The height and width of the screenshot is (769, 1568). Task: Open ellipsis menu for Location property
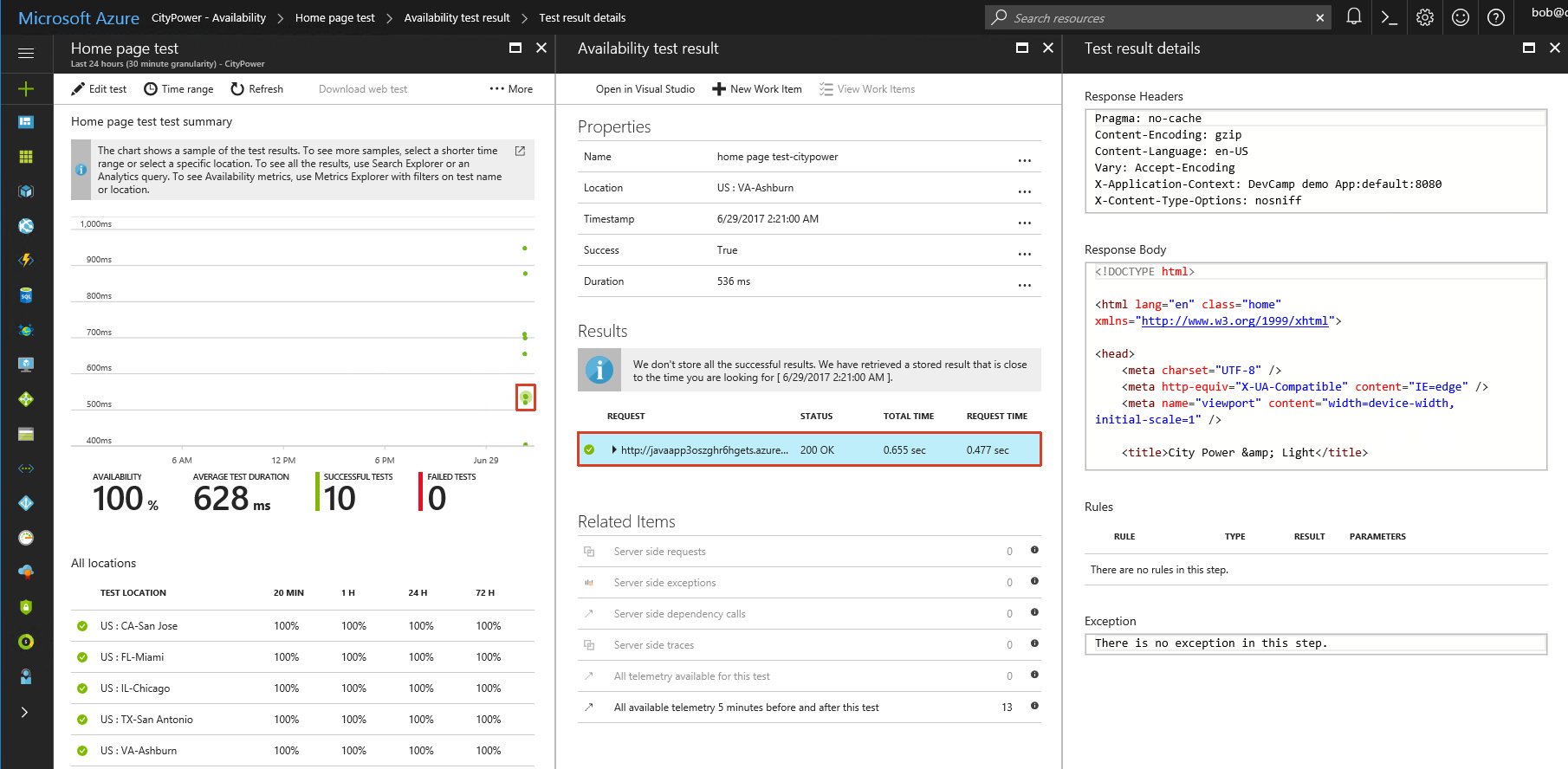1025,191
